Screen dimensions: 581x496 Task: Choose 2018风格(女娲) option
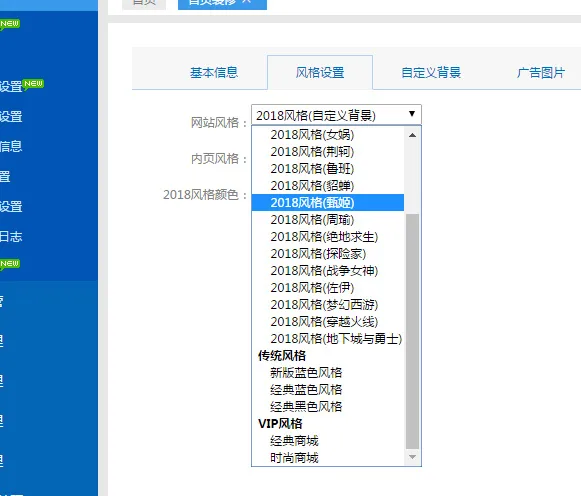click(328, 134)
